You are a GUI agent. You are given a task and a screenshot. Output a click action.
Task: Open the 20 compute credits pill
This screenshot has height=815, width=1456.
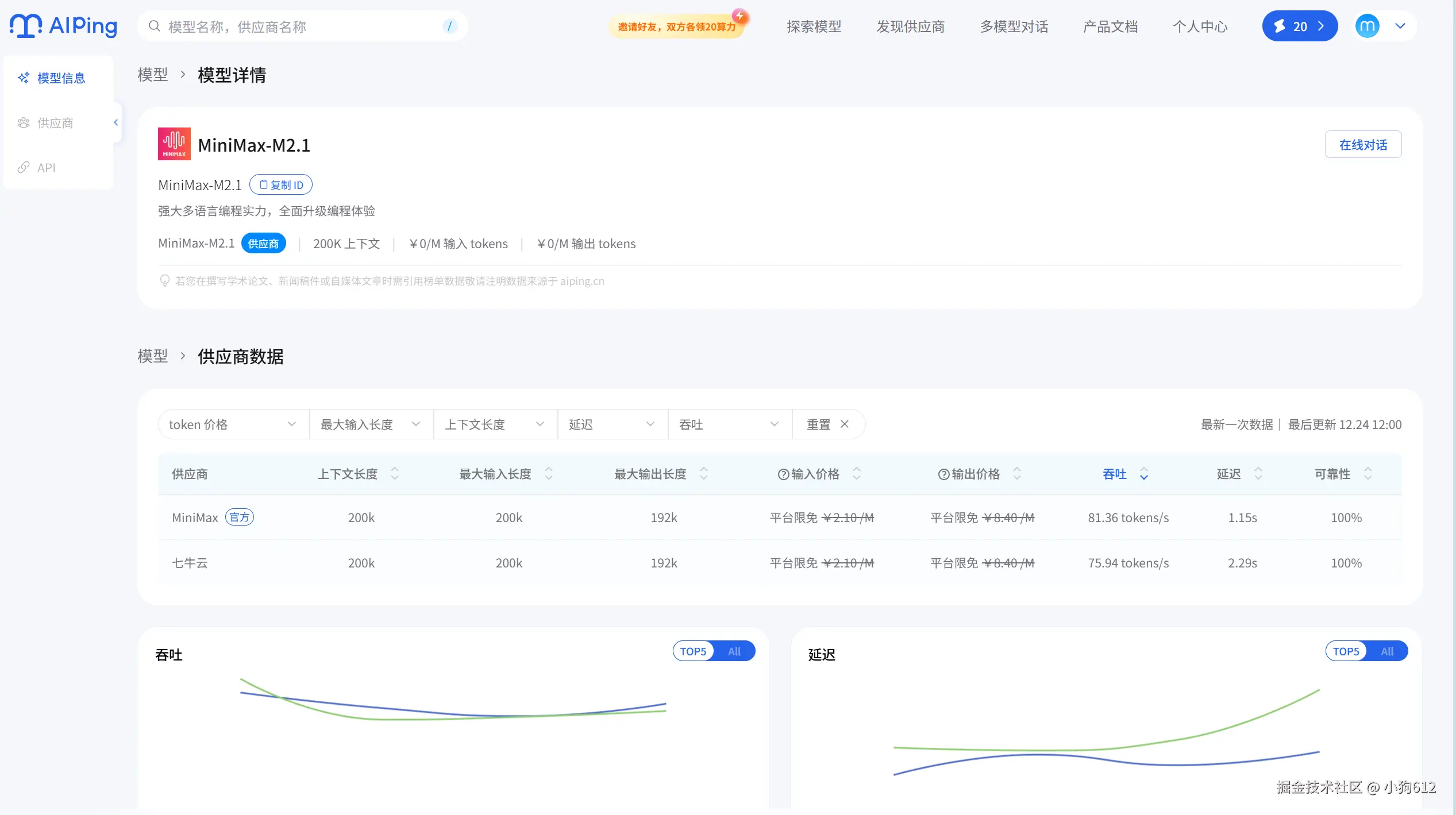(1299, 26)
